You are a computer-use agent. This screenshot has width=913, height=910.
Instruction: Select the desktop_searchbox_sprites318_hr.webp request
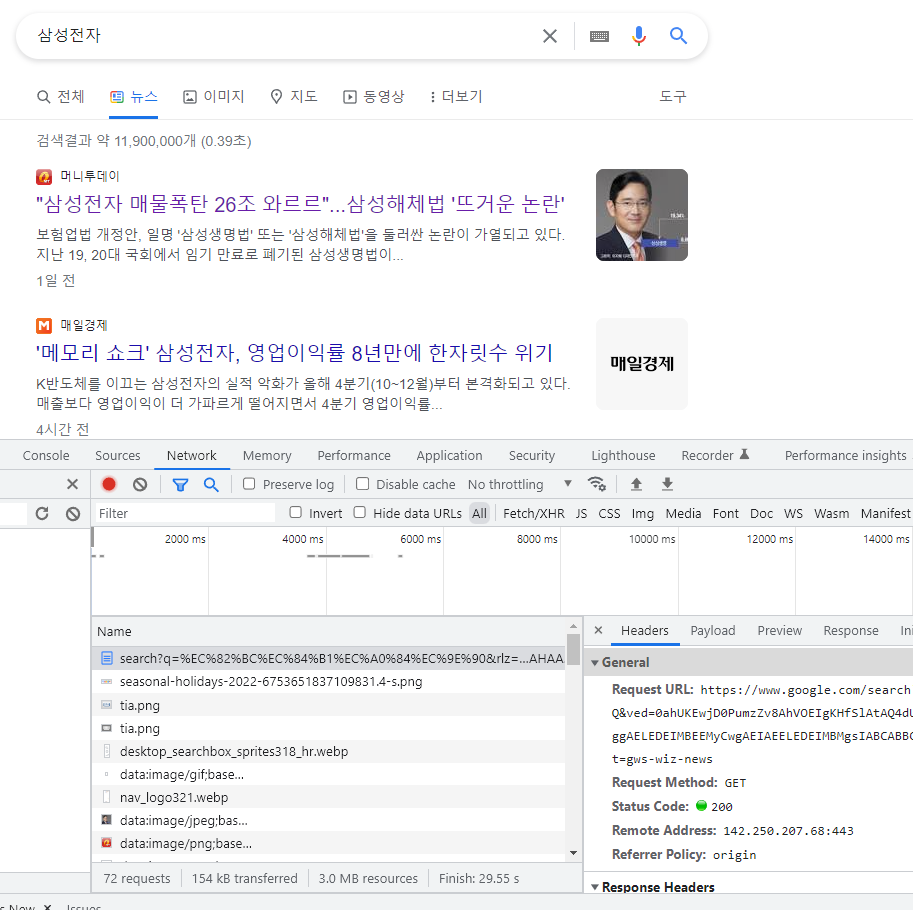(328, 752)
